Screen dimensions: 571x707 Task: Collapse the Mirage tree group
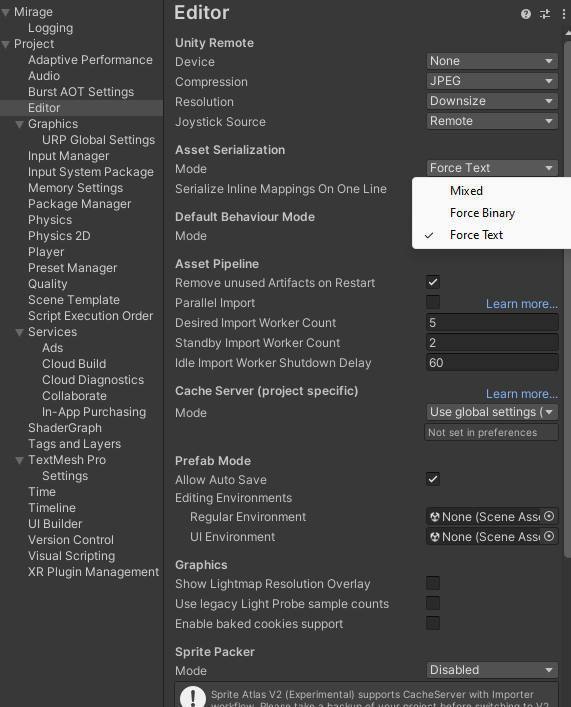(6, 12)
